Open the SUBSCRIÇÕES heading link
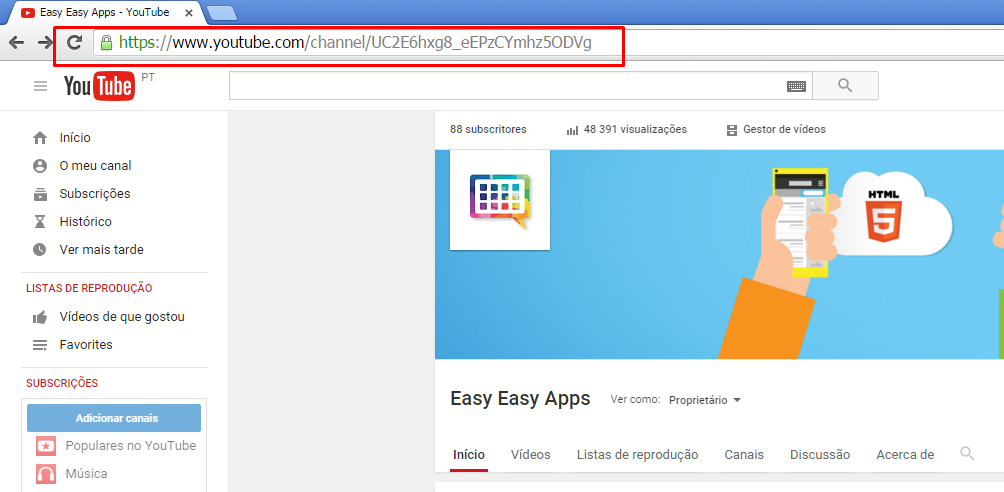1004x492 pixels. pos(62,383)
